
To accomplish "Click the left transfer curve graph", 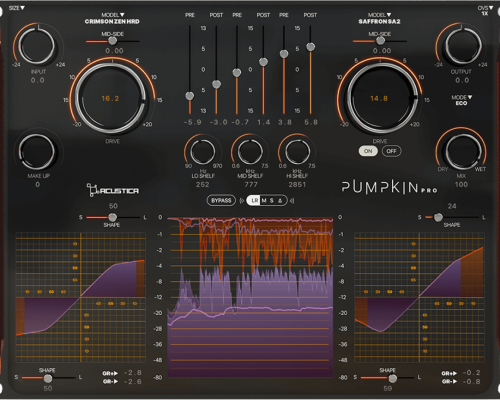I will pyautogui.click(x=81, y=297).
